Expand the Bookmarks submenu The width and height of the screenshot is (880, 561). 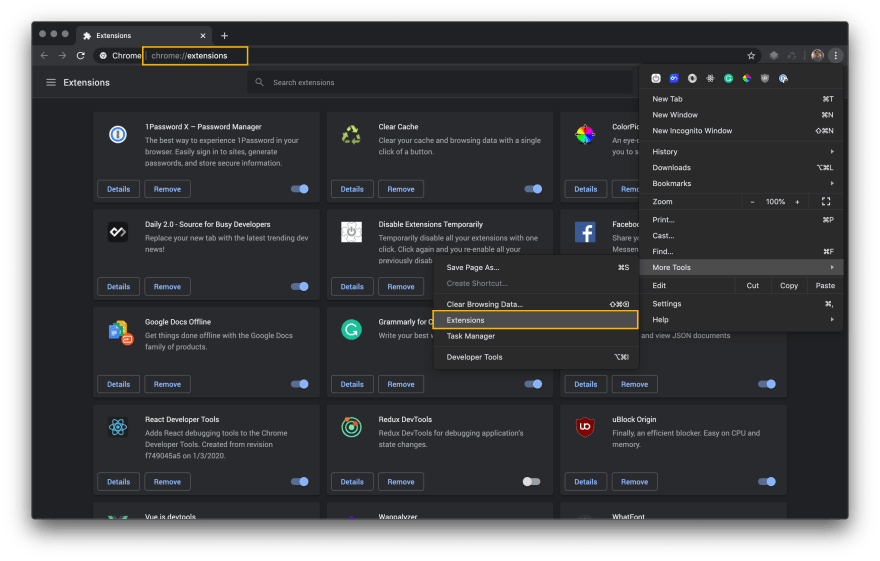point(741,183)
